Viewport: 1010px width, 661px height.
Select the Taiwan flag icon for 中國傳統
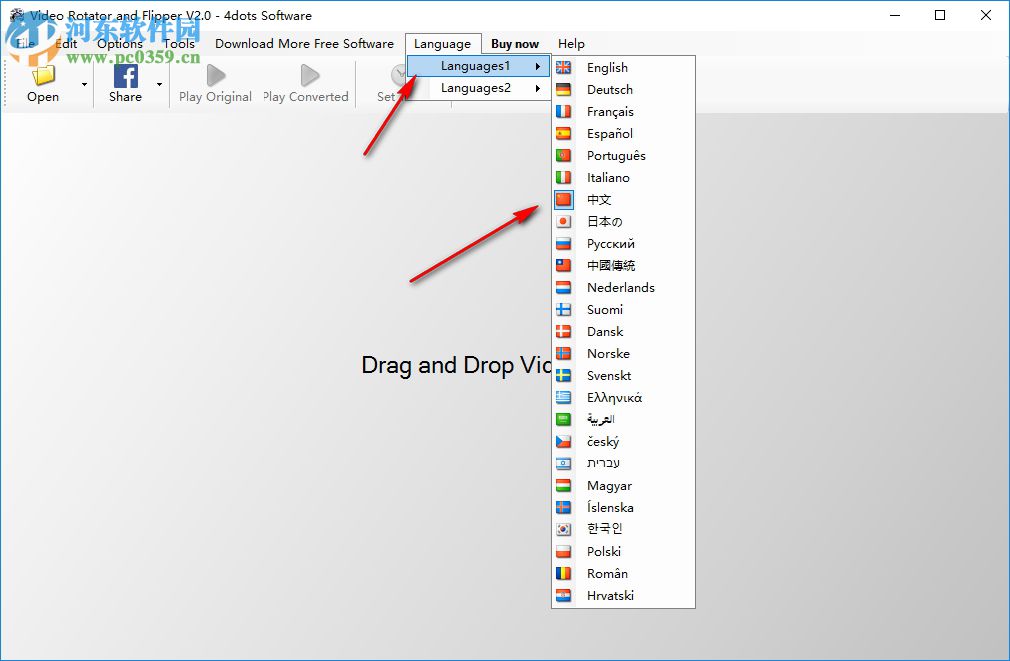click(564, 265)
